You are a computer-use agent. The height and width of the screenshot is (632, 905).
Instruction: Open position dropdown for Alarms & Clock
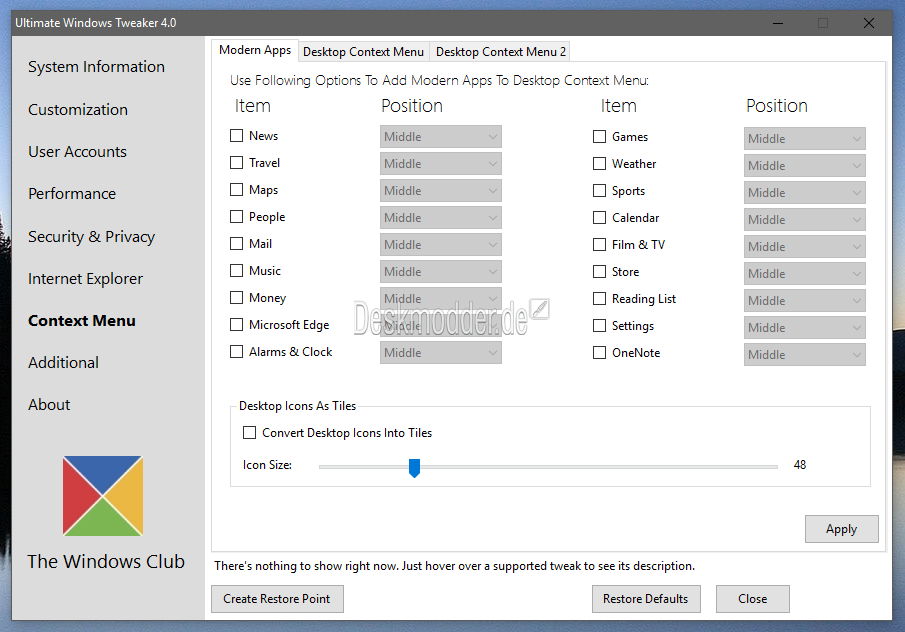441,353
